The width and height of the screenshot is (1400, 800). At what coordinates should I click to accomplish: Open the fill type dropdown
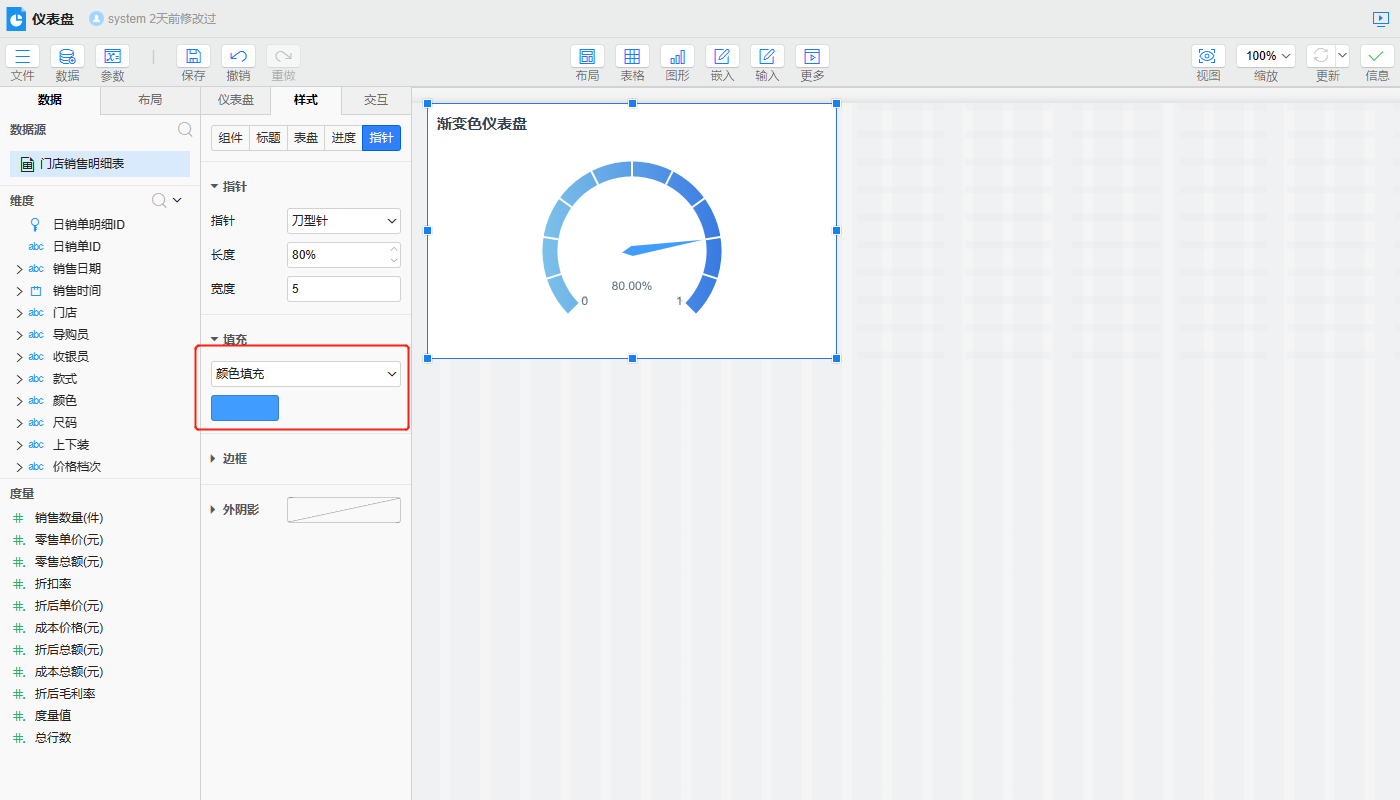305,374
